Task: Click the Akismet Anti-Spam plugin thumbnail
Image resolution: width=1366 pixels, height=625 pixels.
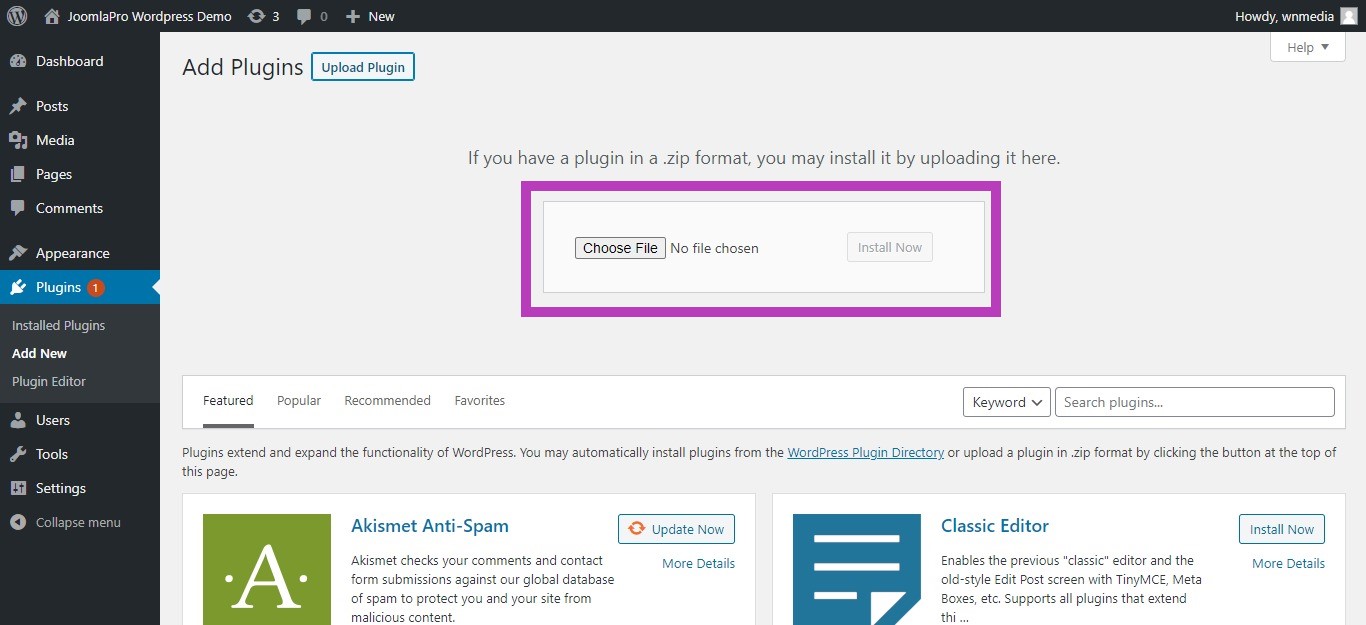Action: pyautogui.click(x=267, y=569)
